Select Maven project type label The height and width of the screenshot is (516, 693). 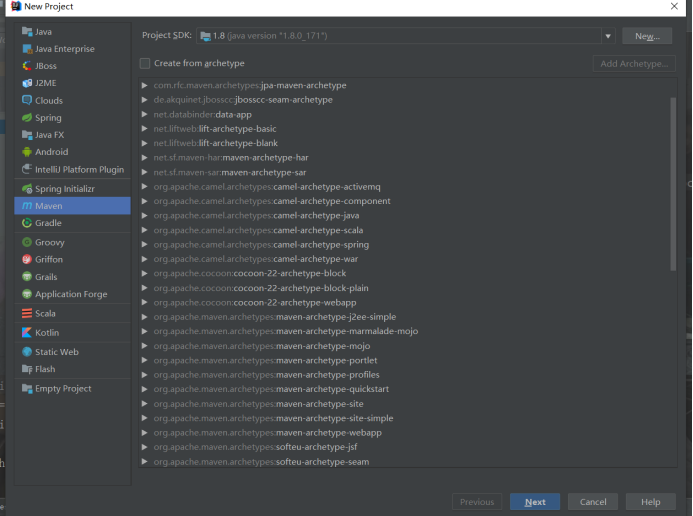coord(49,206)
